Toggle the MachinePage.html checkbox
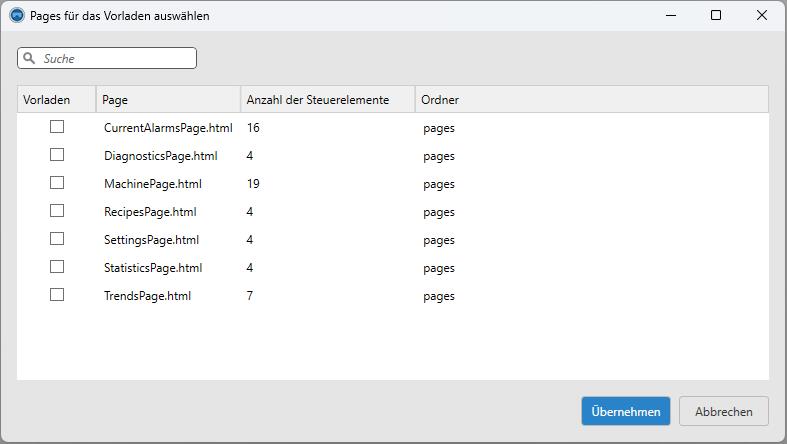 point(57,183)
